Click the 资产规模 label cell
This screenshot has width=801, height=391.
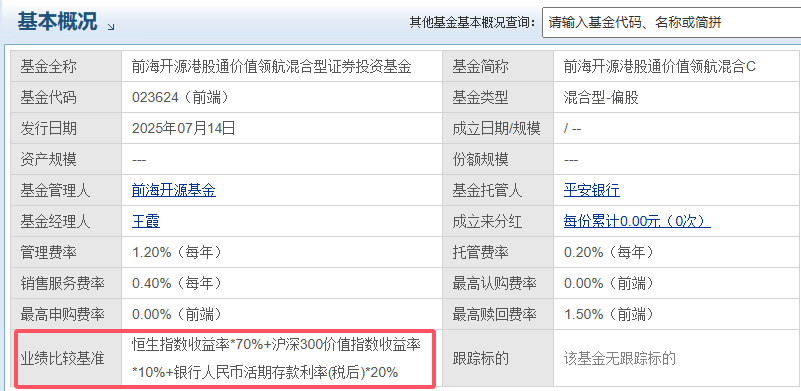66,159
